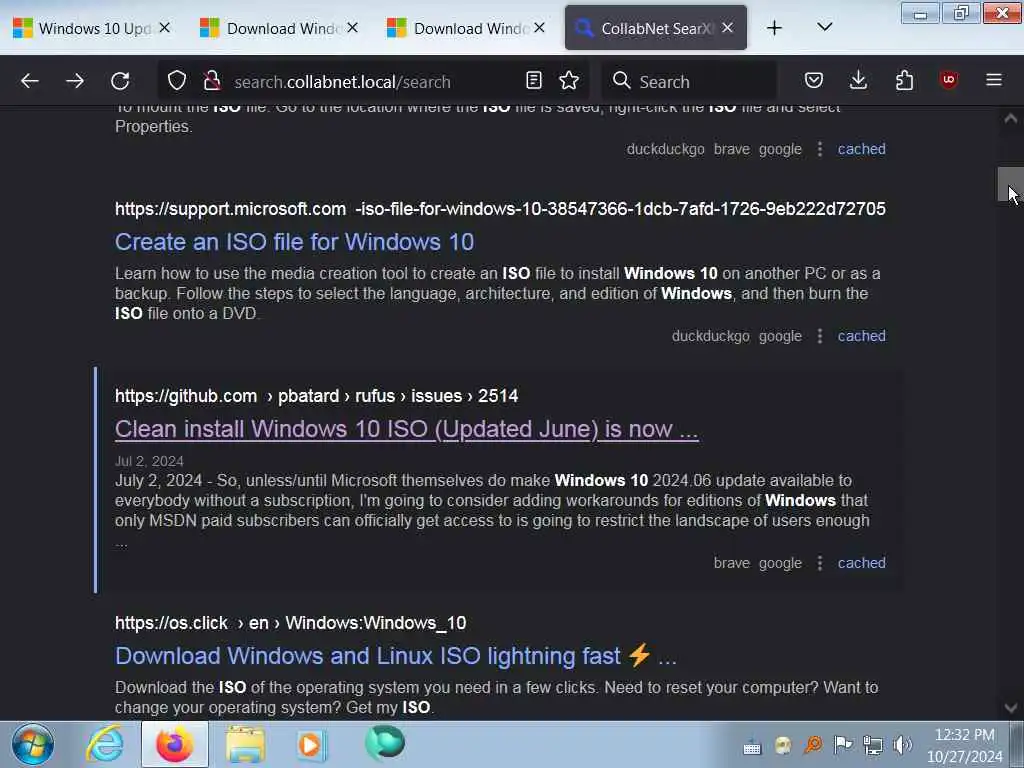Toggle reader view icon in address bar
The height and width of the screenshot is (768, 1024).
click(534, 80)
